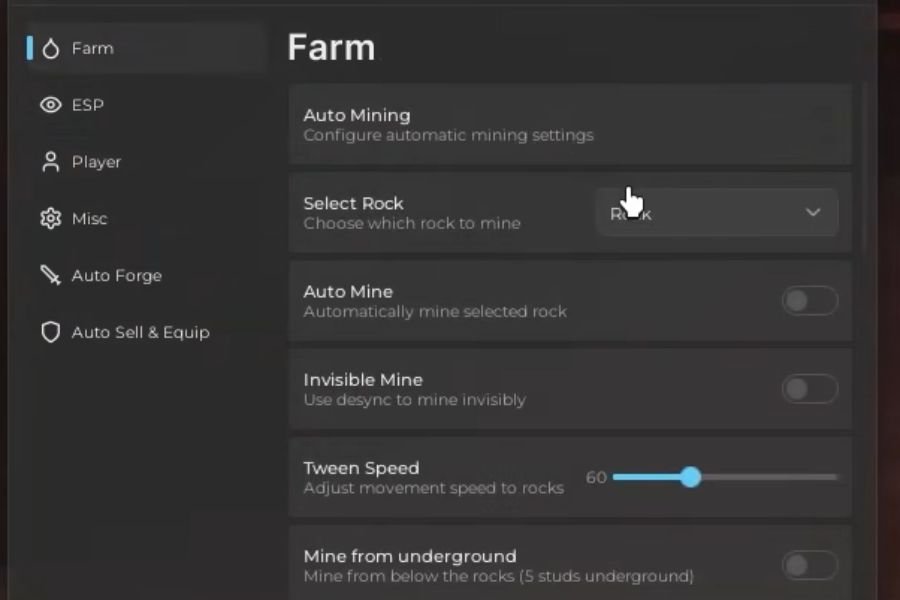Click the Mine from underground label
Viewport: 900px width, 600px height.
[x=410, y=556]
